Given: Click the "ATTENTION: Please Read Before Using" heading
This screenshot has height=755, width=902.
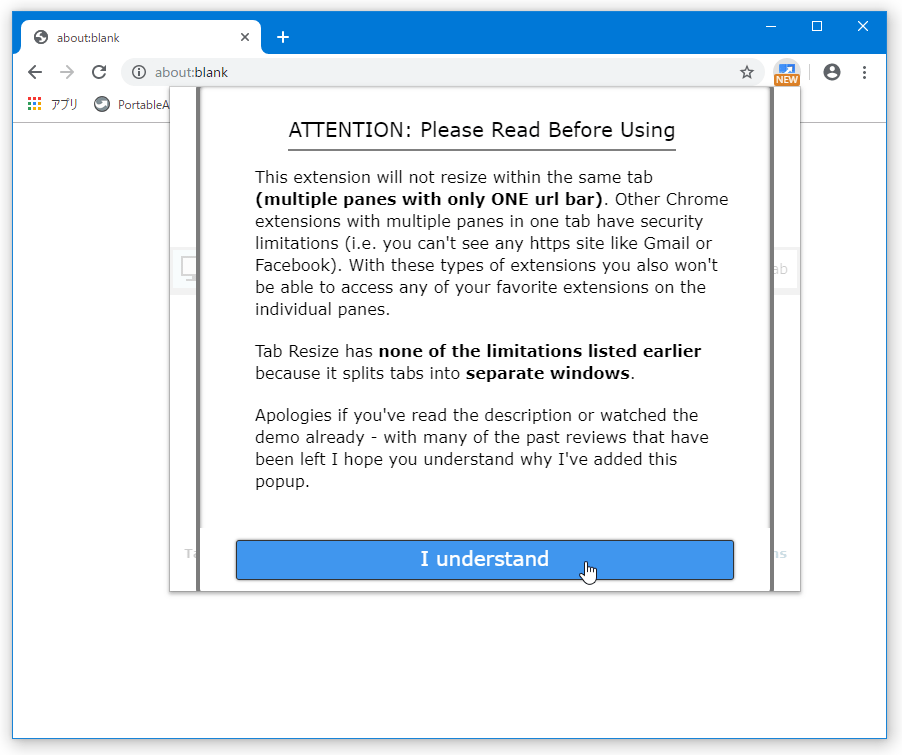Looking at the screenshot, I should (x=481, y=130).
